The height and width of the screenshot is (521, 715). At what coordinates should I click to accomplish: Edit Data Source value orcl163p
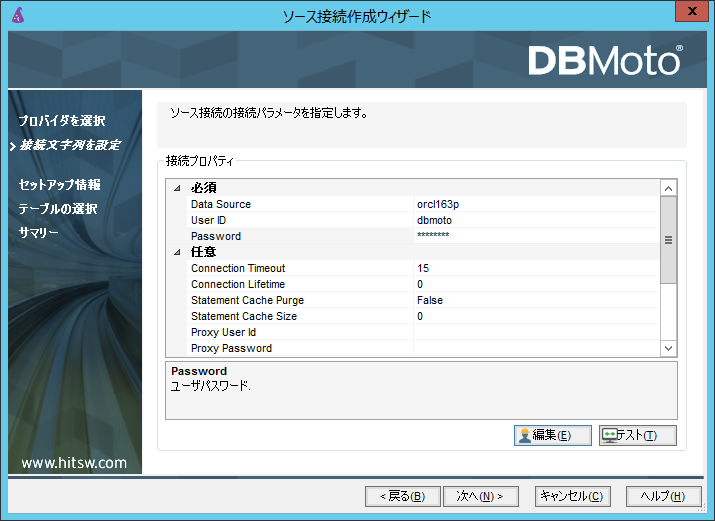tap(537, 204)
